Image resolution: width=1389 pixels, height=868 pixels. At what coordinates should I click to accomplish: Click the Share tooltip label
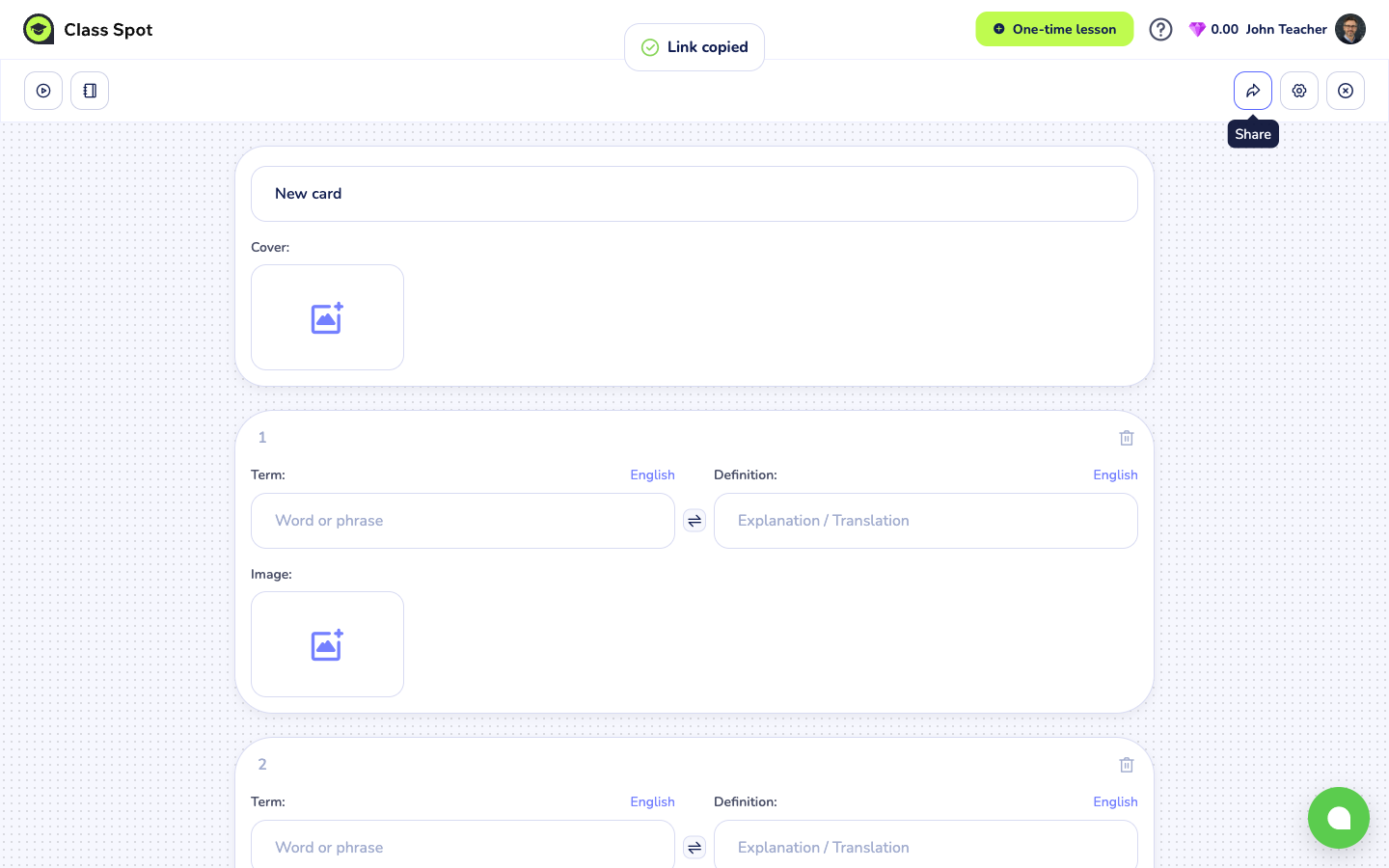coord(1253,134)
